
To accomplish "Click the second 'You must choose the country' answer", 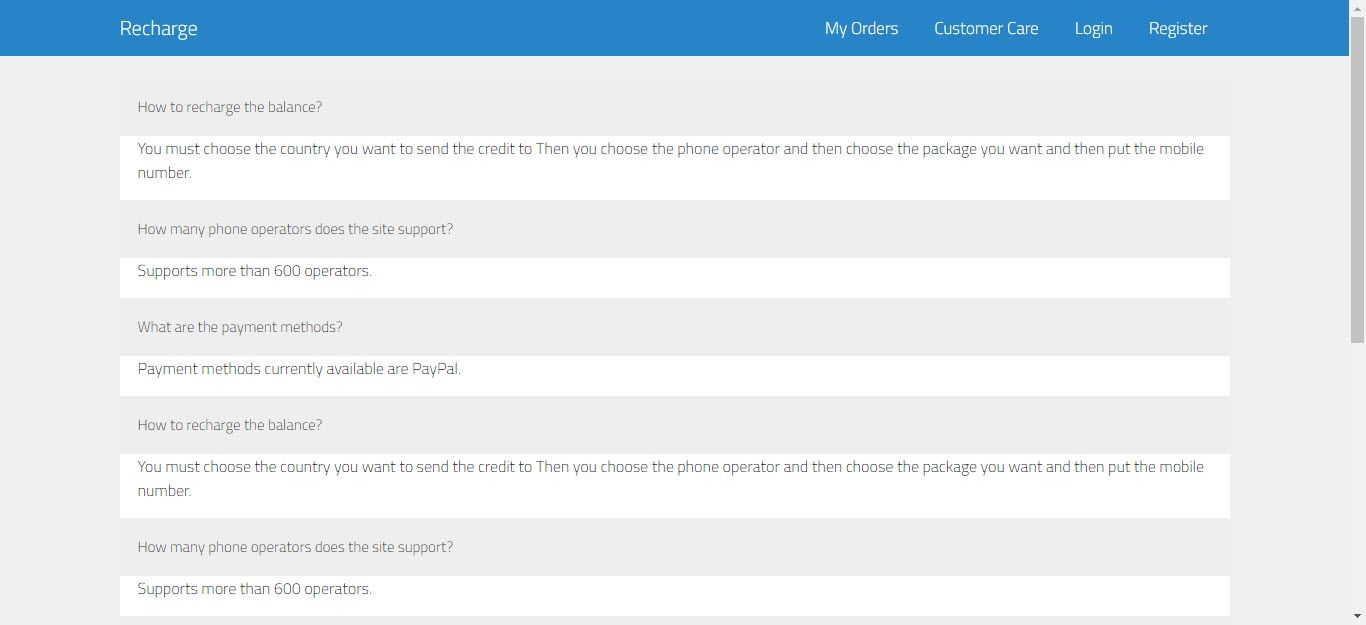I will [670, 478].
